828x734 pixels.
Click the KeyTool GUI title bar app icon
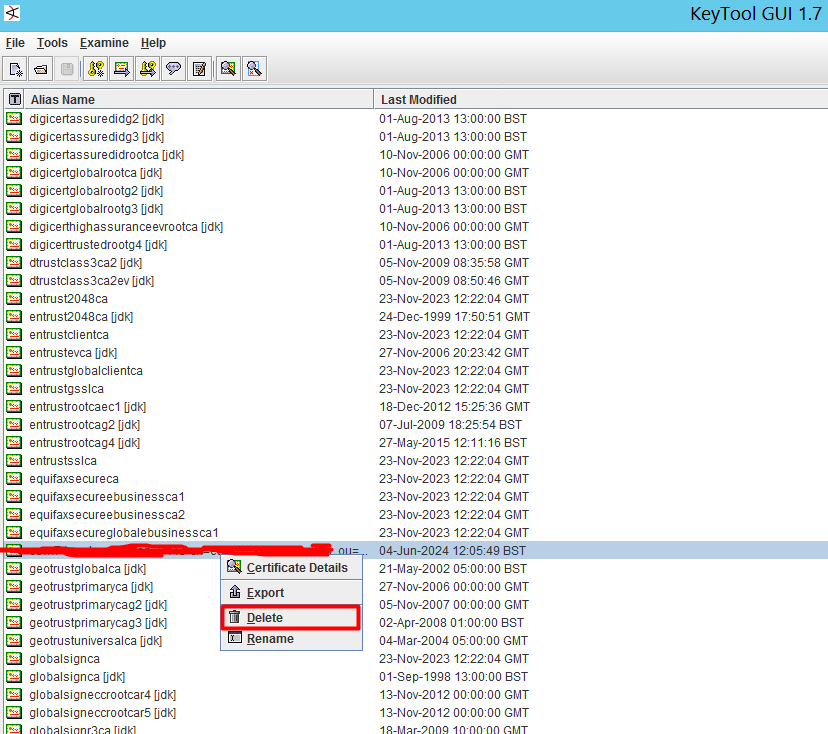coord(14,13)
